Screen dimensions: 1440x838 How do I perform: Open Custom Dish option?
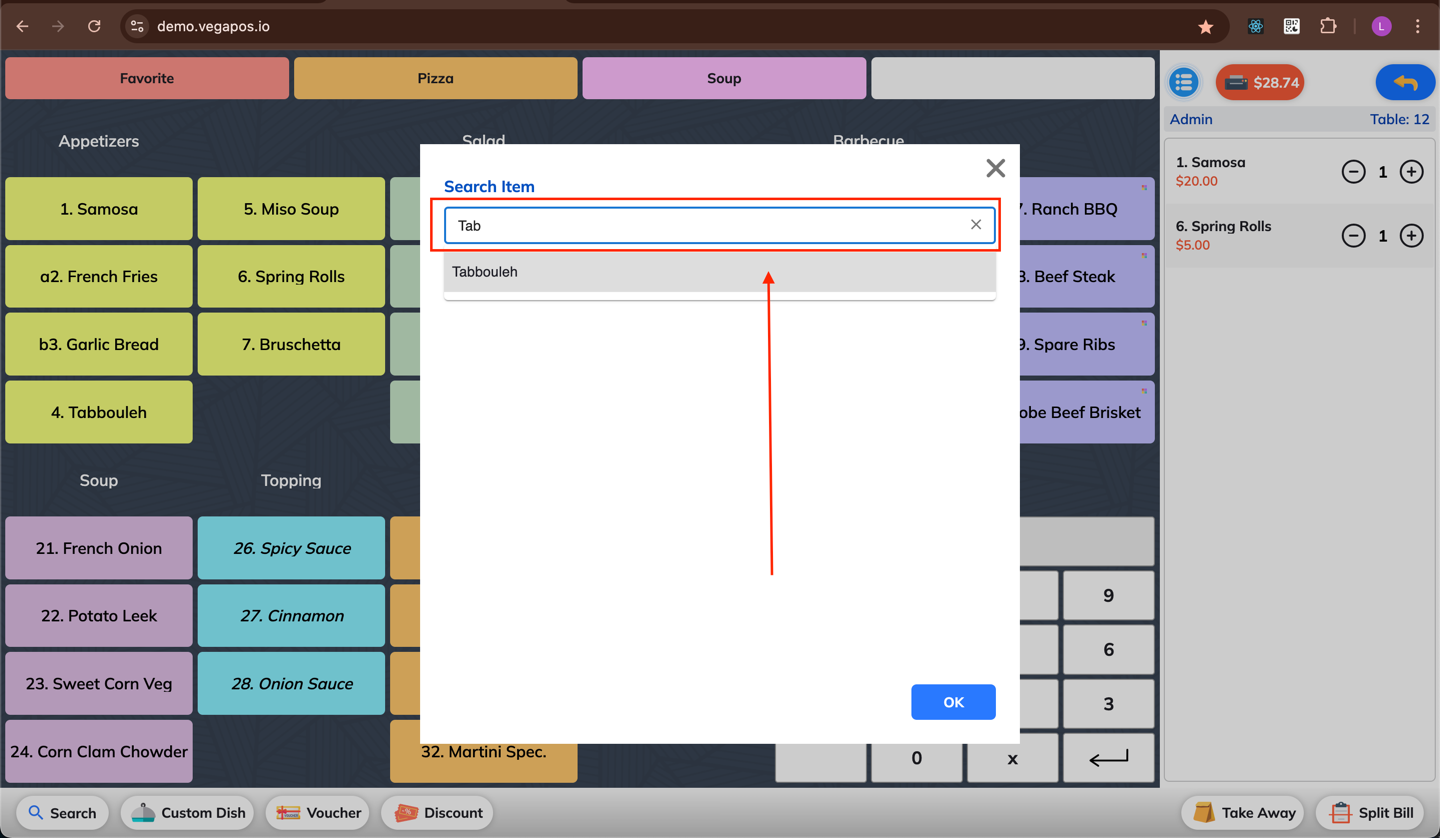188,813
